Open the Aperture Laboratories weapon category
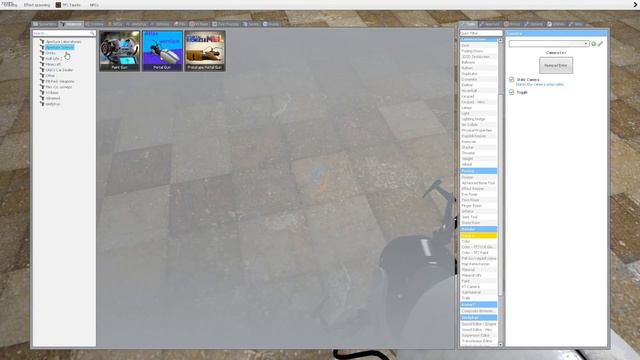Viewport: 640px width, 360px height. tap(63, 42)
